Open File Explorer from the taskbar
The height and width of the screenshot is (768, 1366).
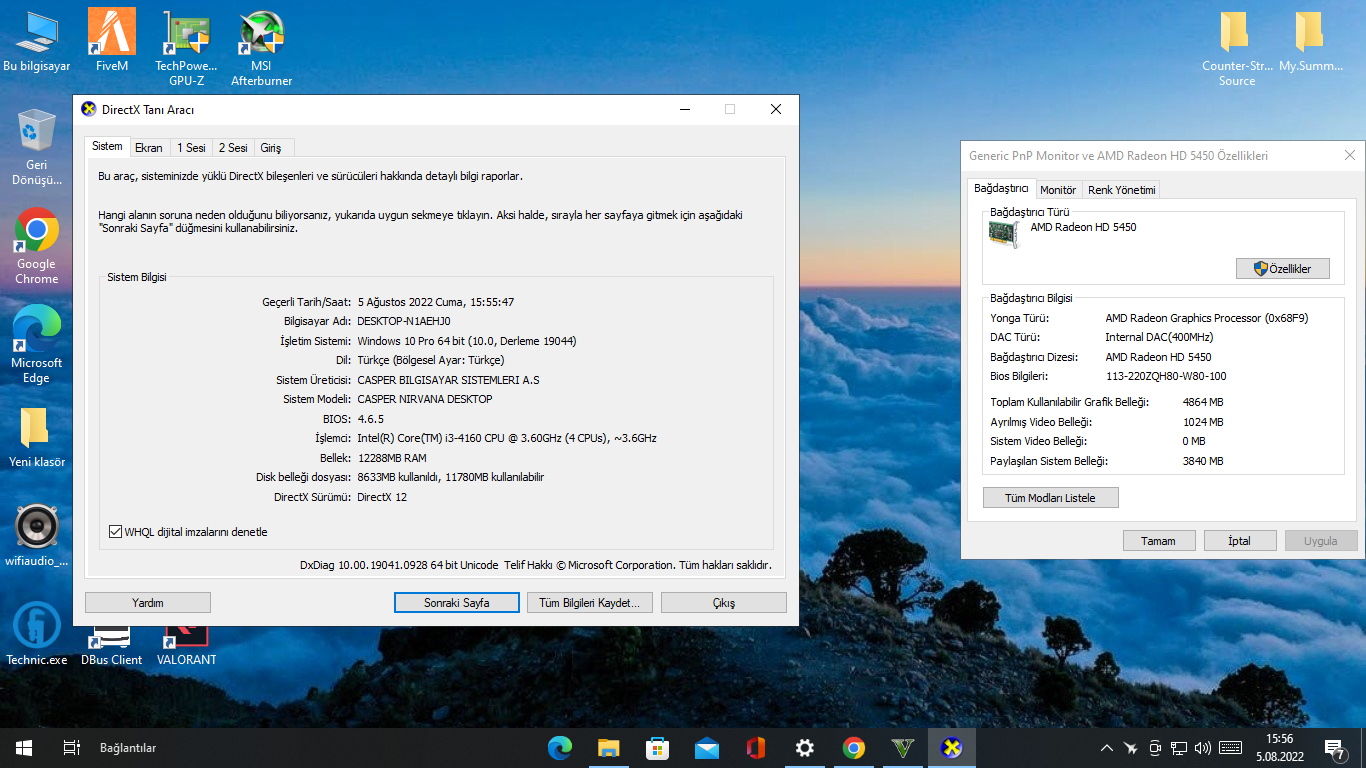(x=608, y=748)
